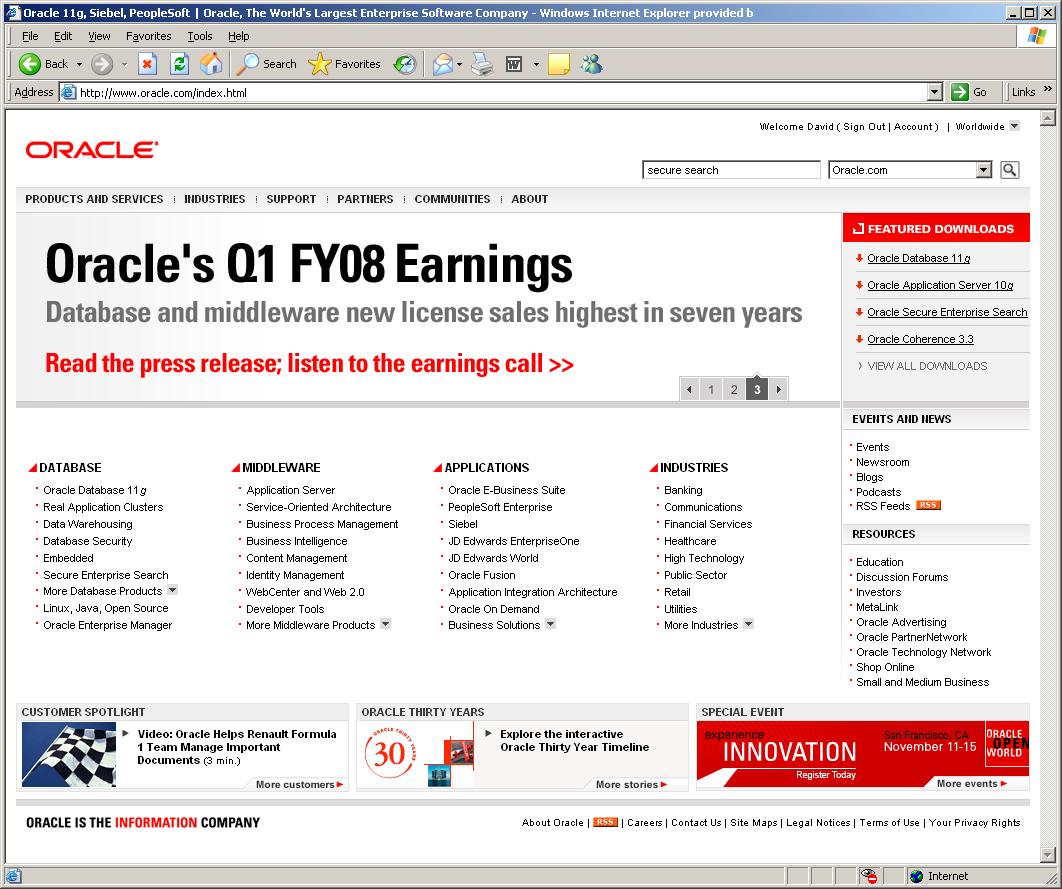Open the Help menu
Image resolution: width=1062 pixels, height=889 pixels.
238,36
